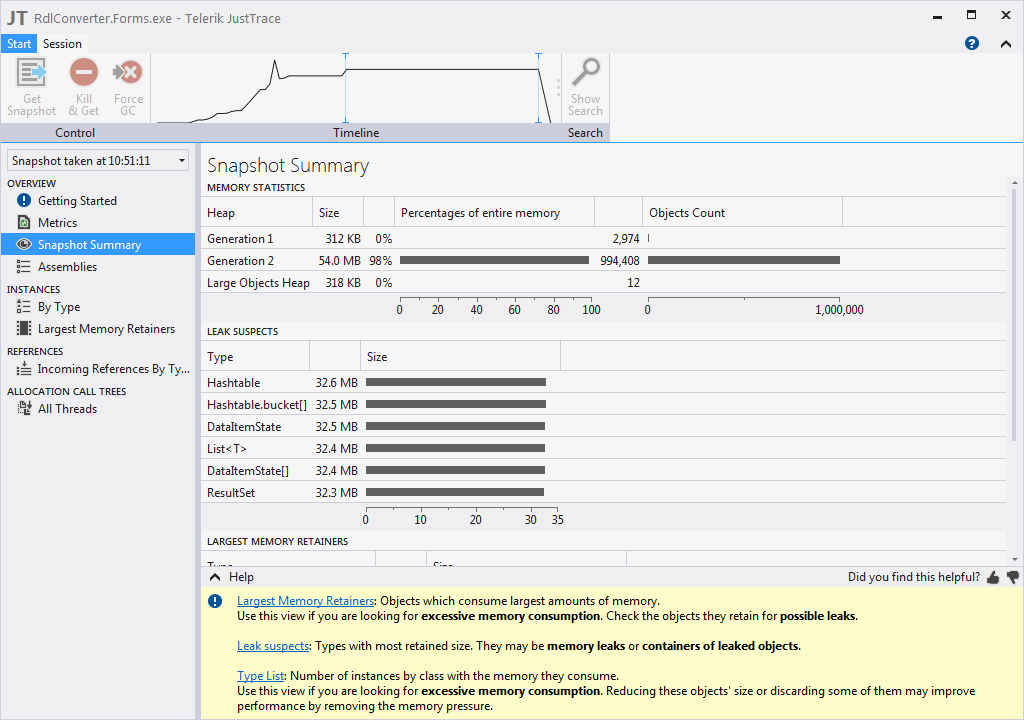Open the snapshot selection dropdown

[98, 161]
